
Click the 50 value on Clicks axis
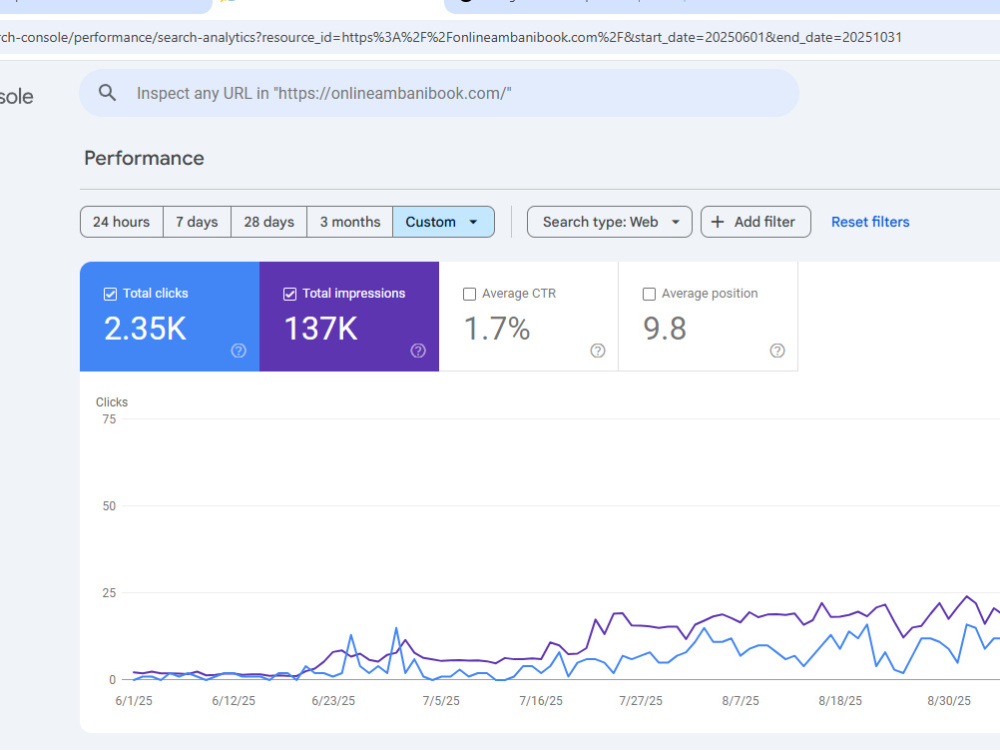point(109,506)
